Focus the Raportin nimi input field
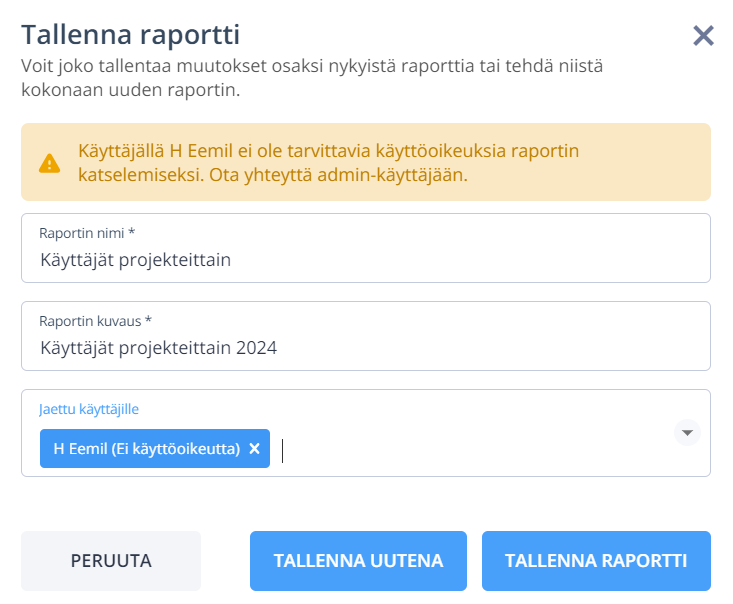This screenshot has height=604, width=733. 366,248
